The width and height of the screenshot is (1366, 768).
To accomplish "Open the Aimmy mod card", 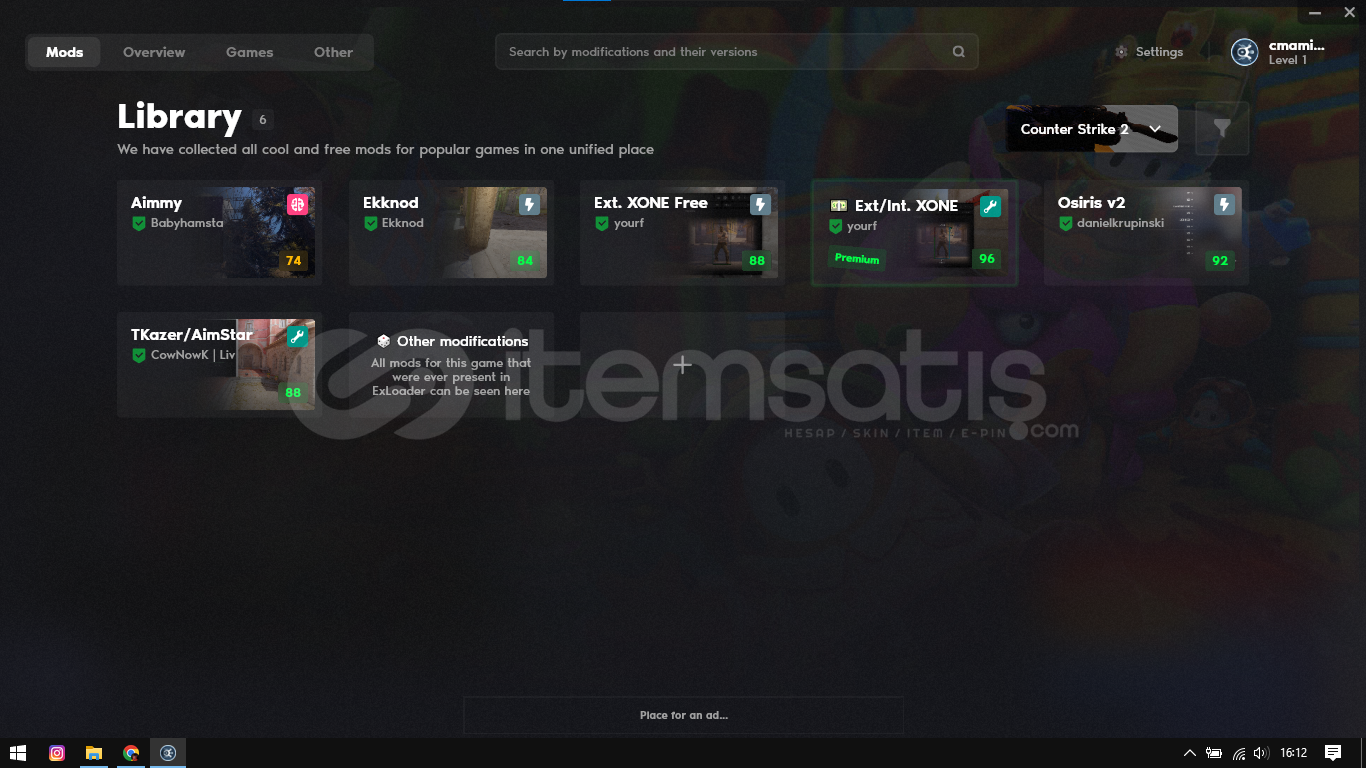I will coord(220,233).
